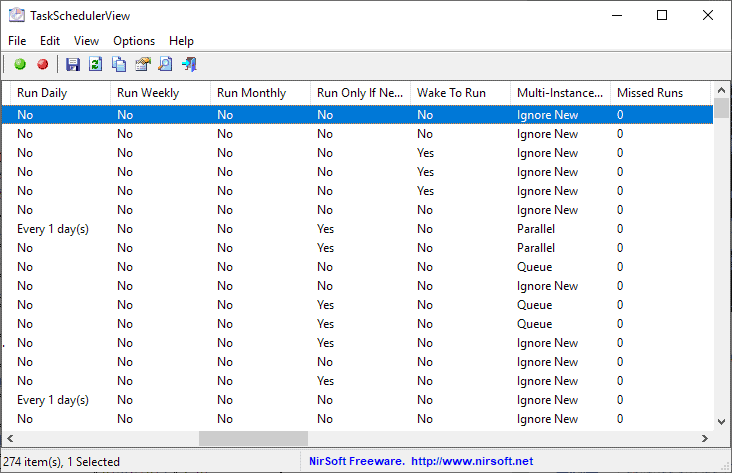Screen dimensions: 732x473
Task: Click 'Yes' under Run Only If Ne... in Every 1 day(s) row
Action: 325,229
